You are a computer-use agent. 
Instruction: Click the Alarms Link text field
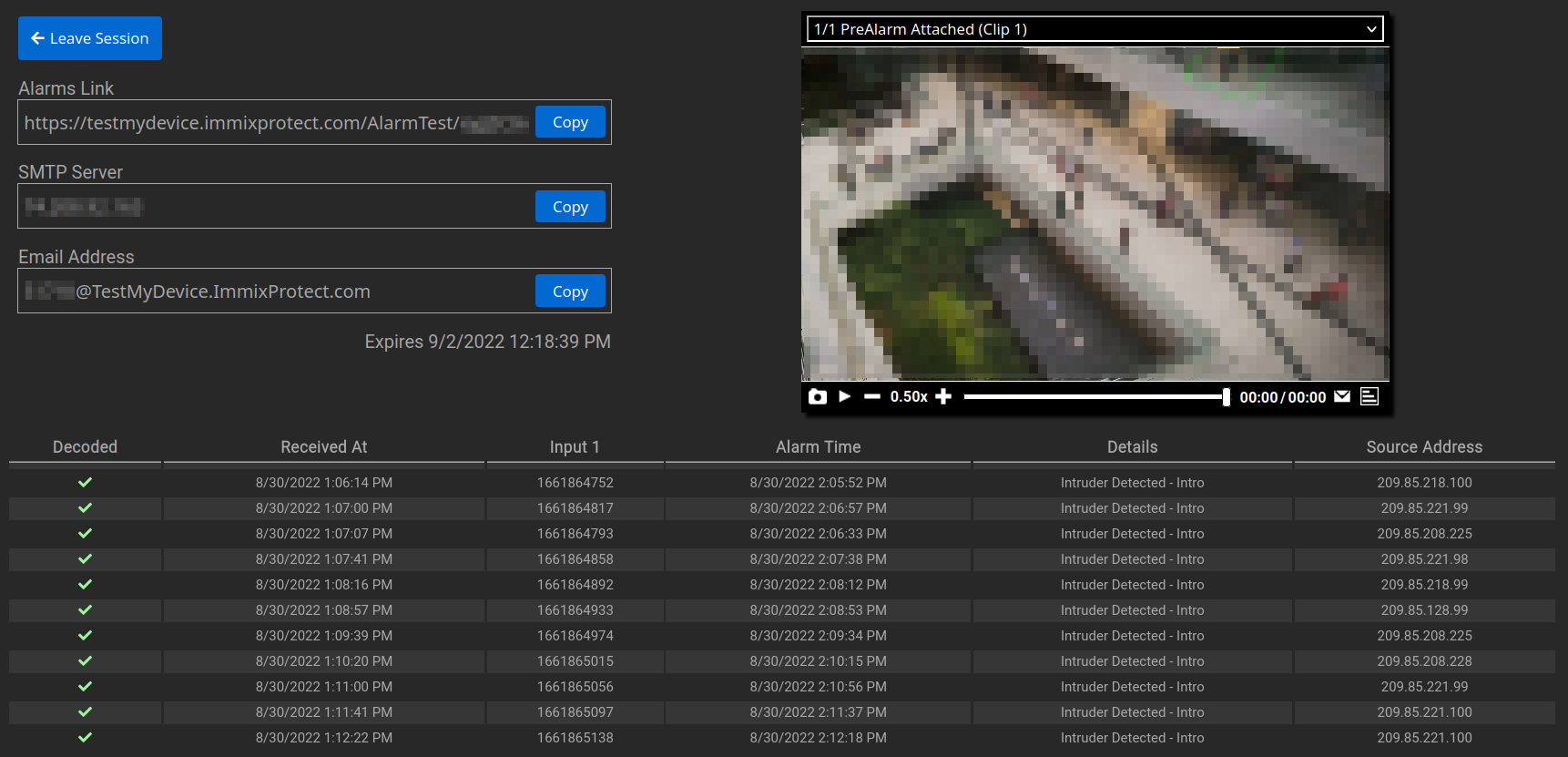click(273, 123)
